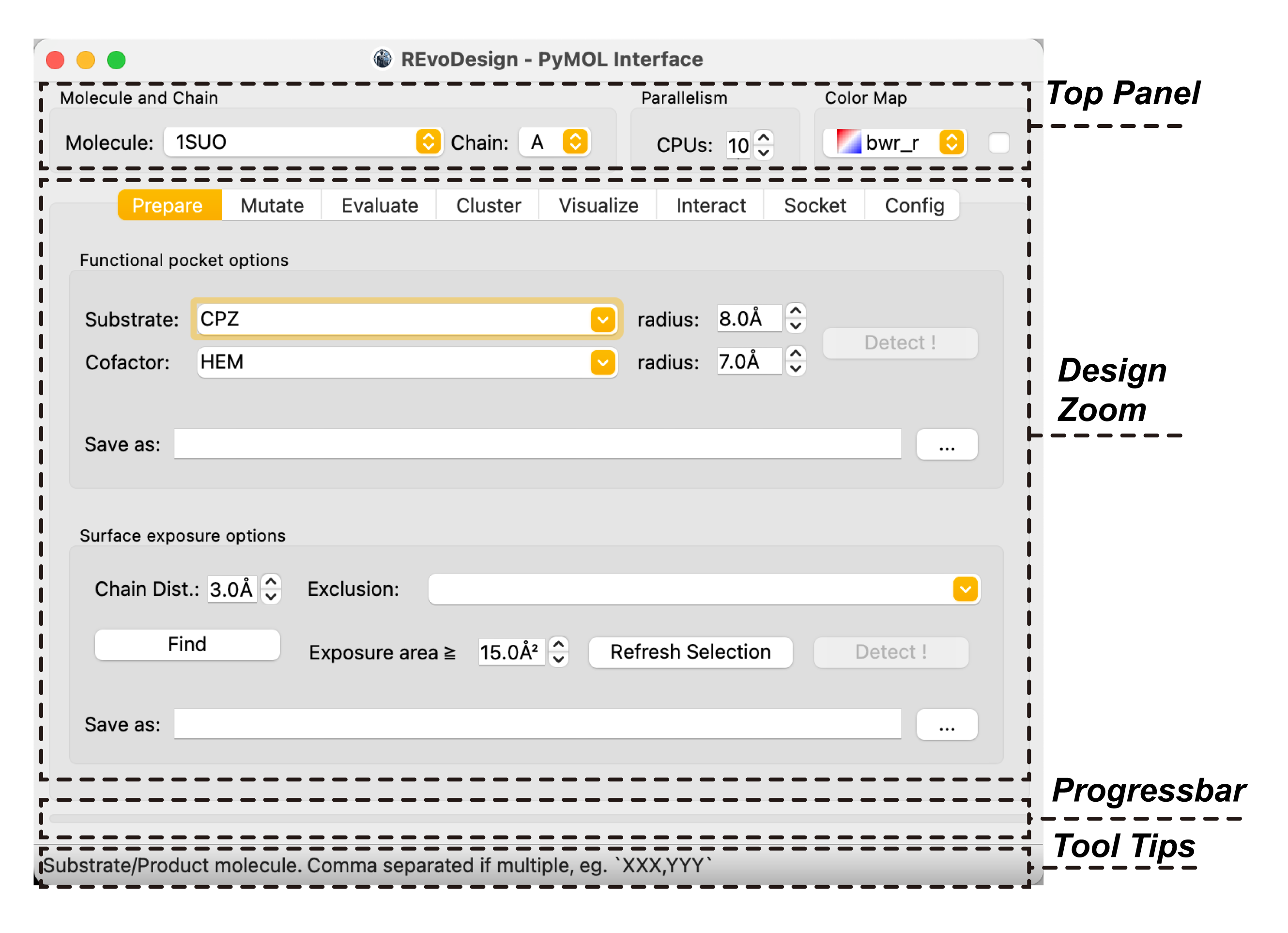
Task: Open the Chain dropdown showing A
Action: (555, 142)
